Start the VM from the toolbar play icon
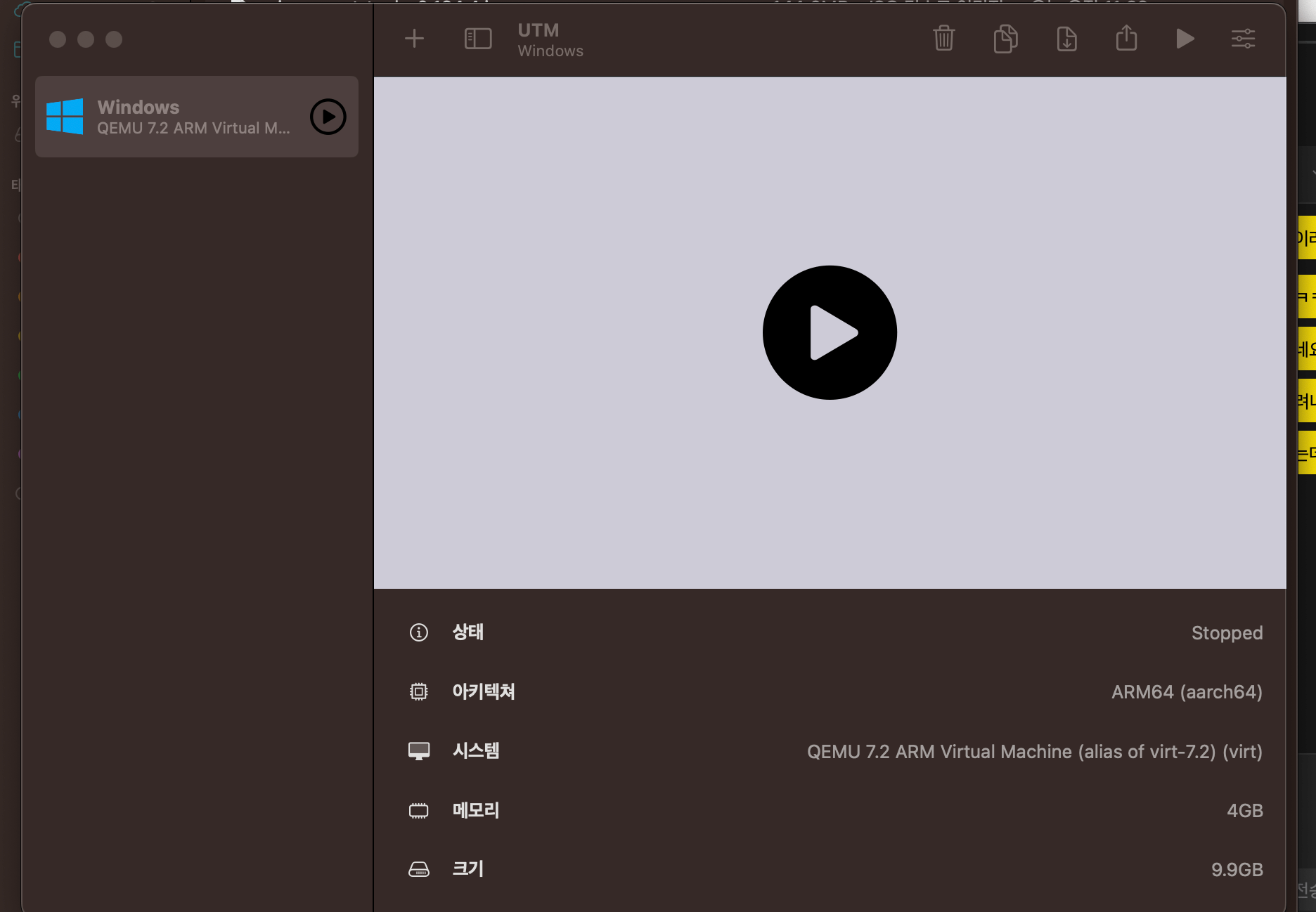This screenshot has width=1316, height=912. pos(1185,39)
